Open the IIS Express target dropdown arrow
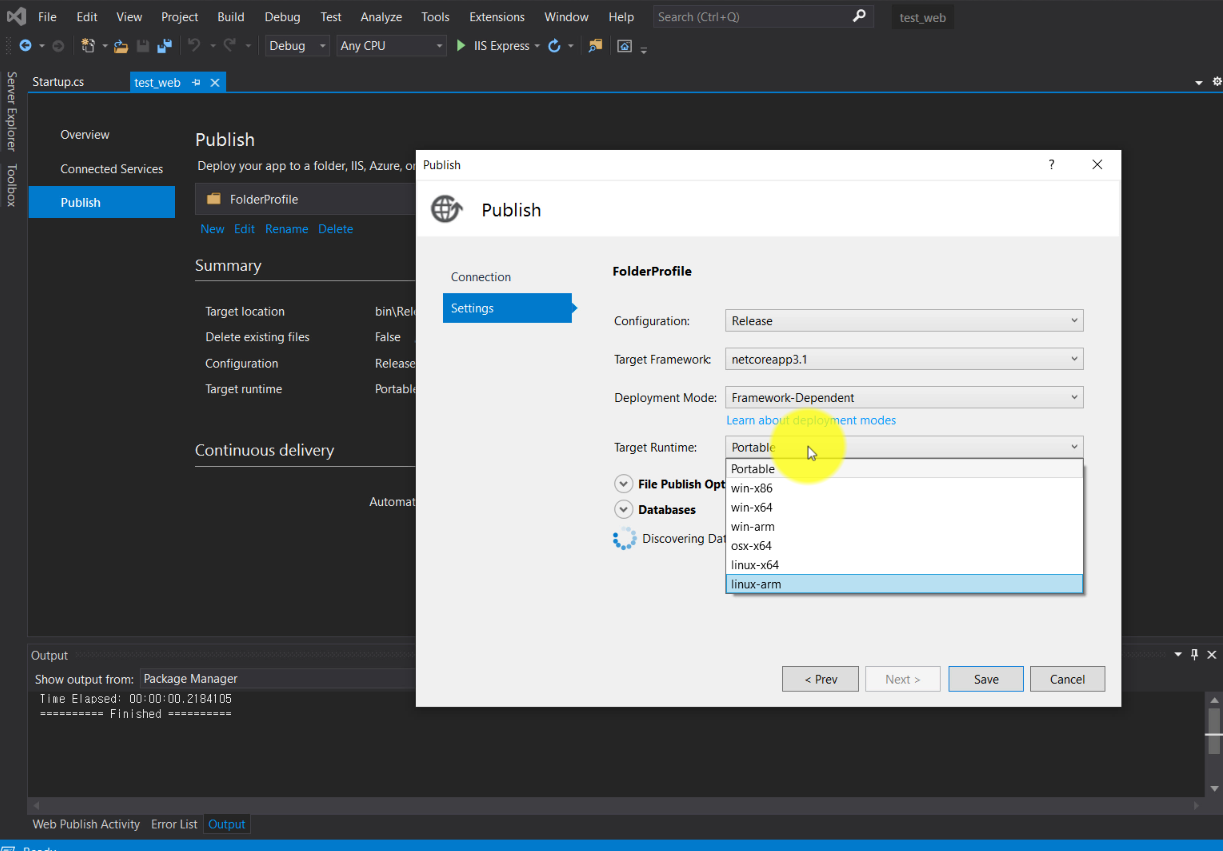This screenshot has width=1223, height=851. [537, 46]
